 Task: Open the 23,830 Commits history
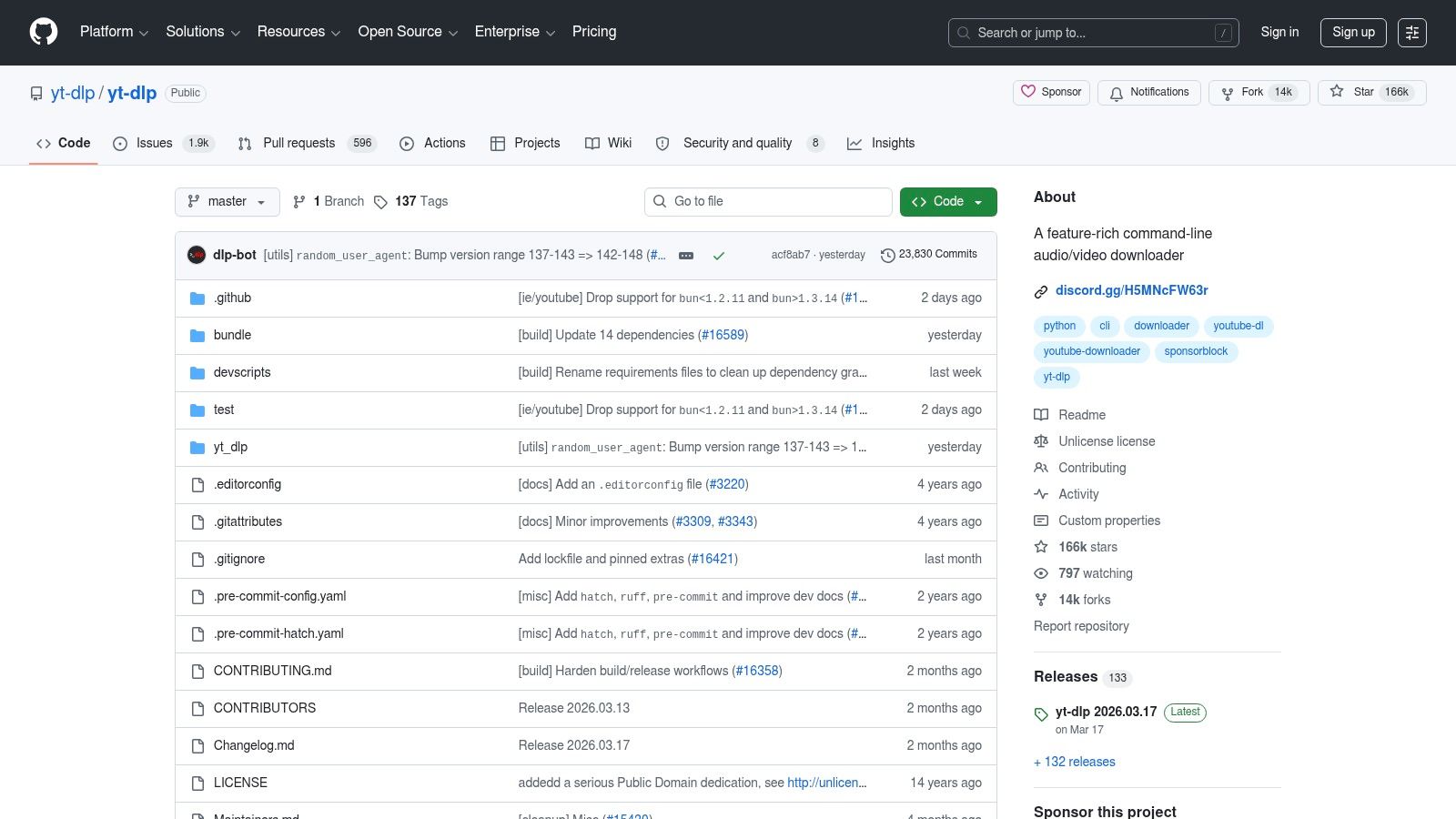[929, 255]
